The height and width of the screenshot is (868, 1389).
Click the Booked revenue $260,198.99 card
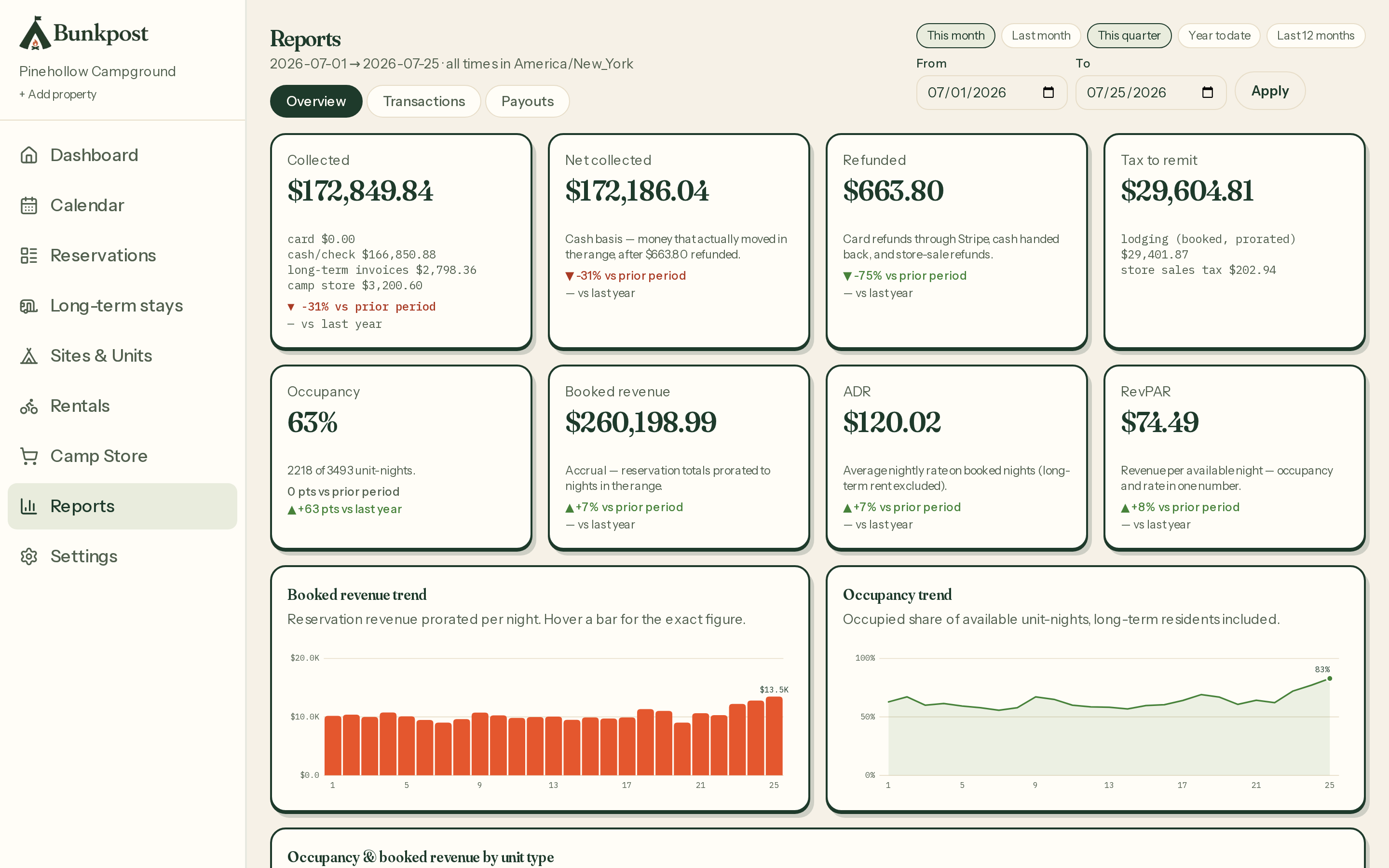[679, 458]
